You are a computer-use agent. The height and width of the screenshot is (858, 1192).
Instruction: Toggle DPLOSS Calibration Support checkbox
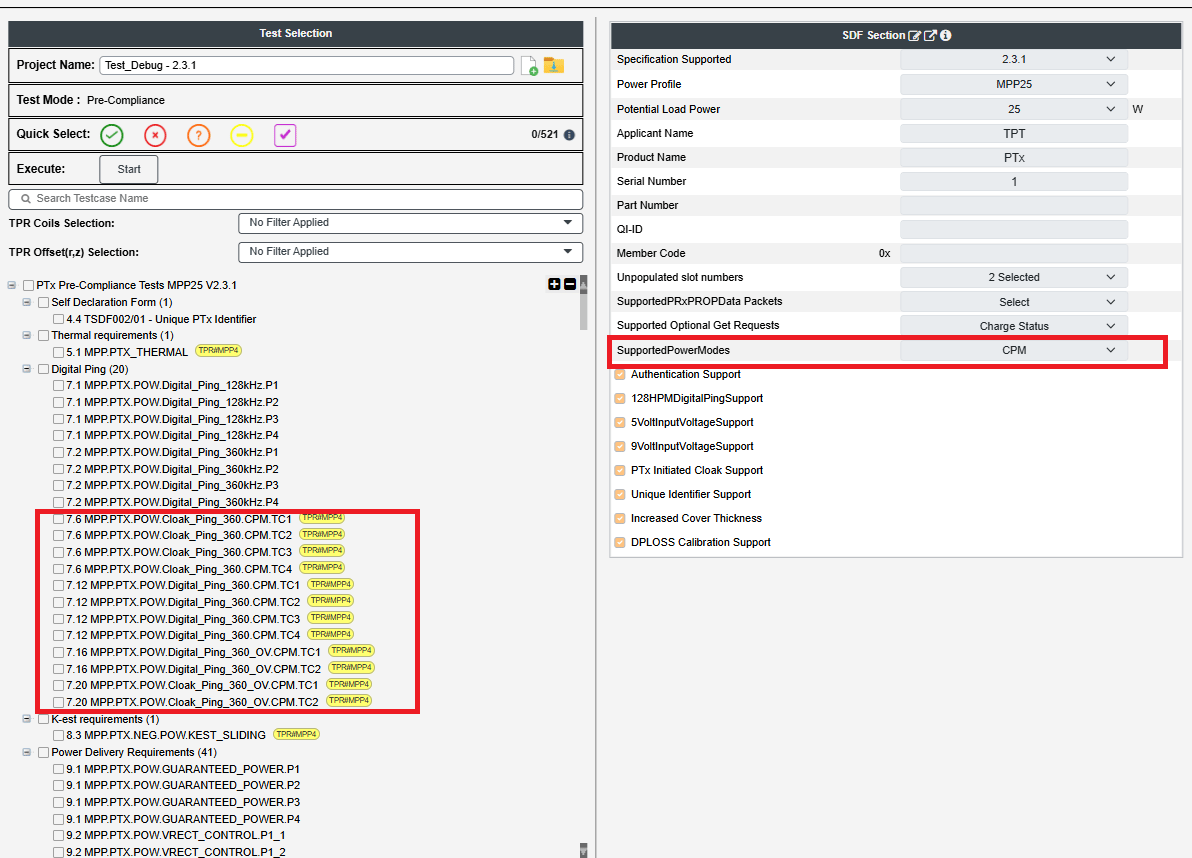click(x=620, y=543)
